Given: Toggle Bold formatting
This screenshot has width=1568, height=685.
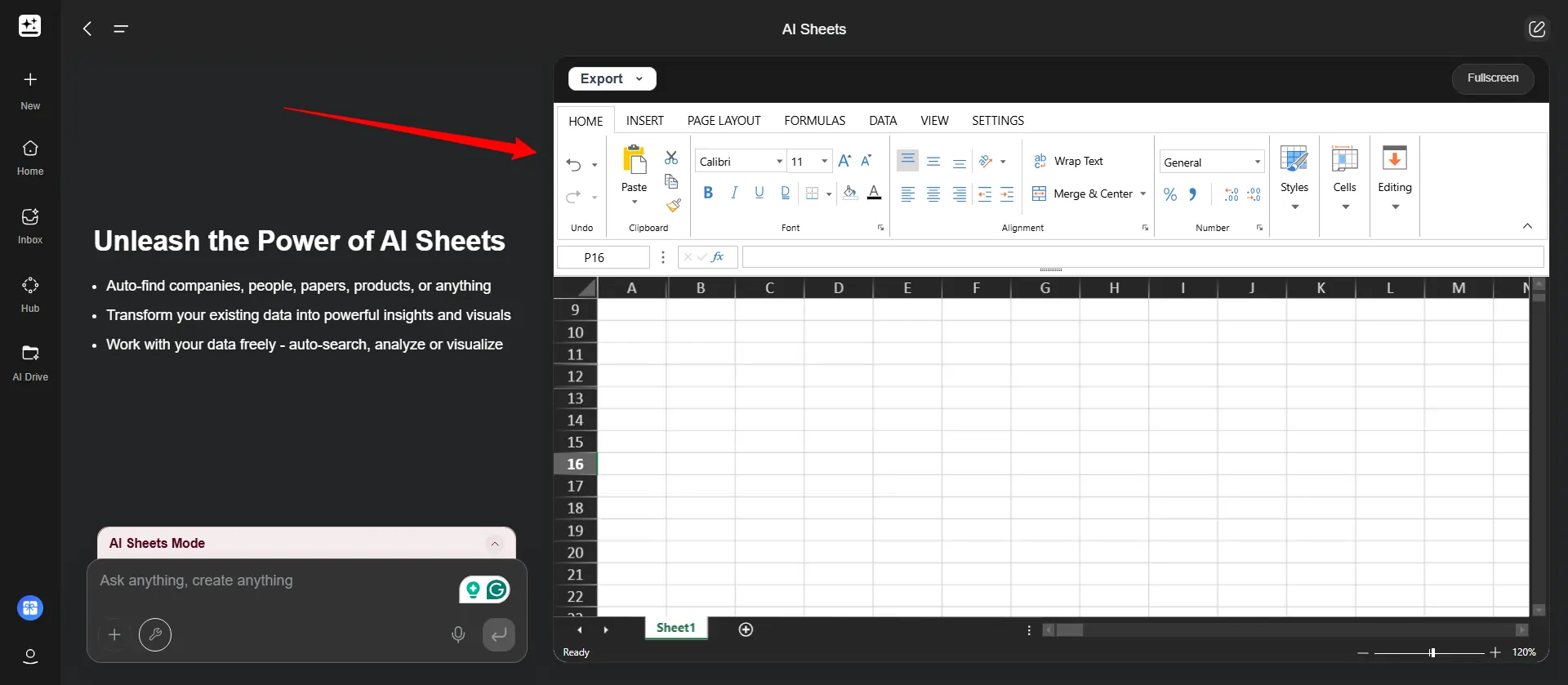Looking at the screenshot, I should [x=708, y=193].
